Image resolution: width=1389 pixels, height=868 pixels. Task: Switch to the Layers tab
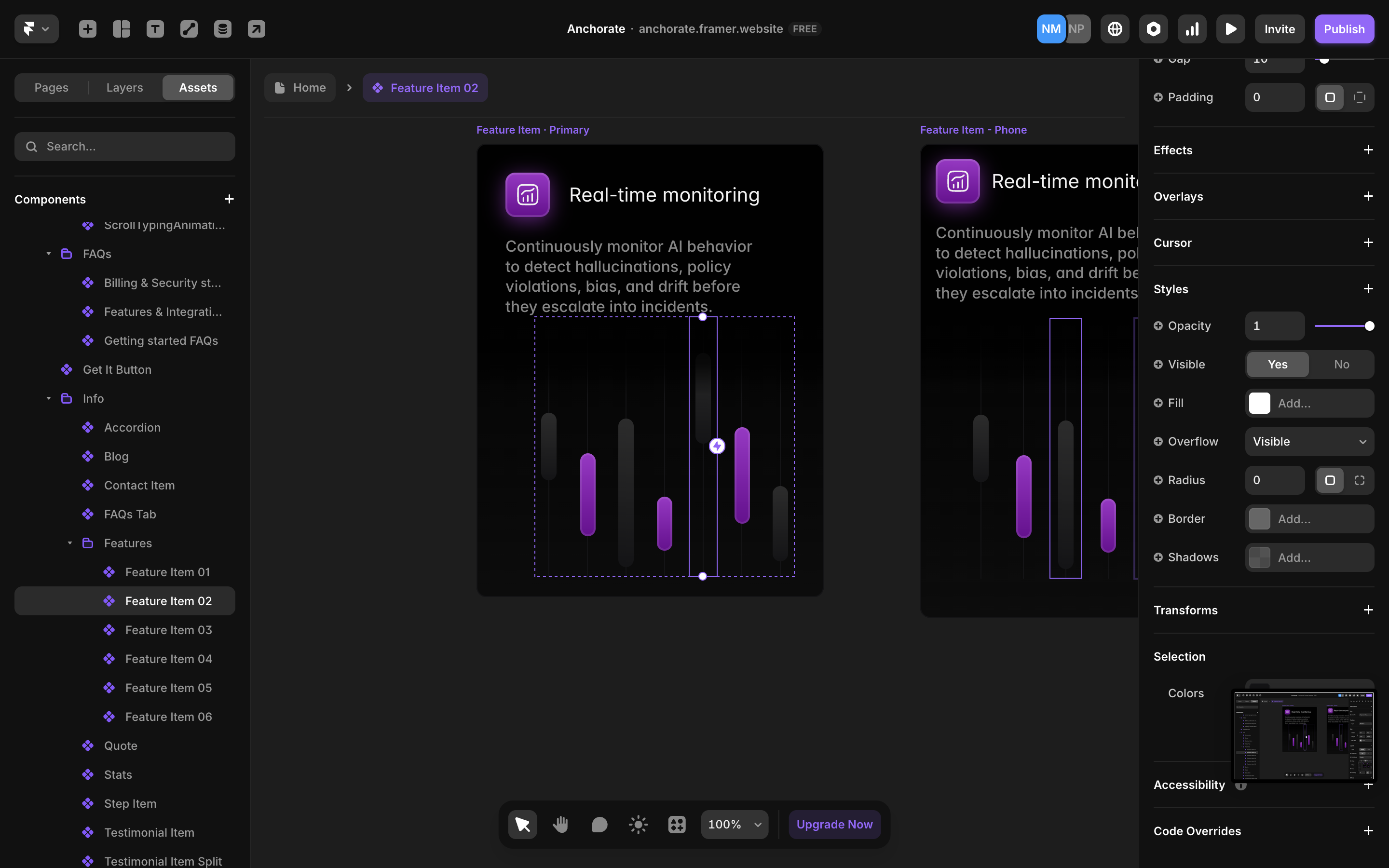coord(124,88)
